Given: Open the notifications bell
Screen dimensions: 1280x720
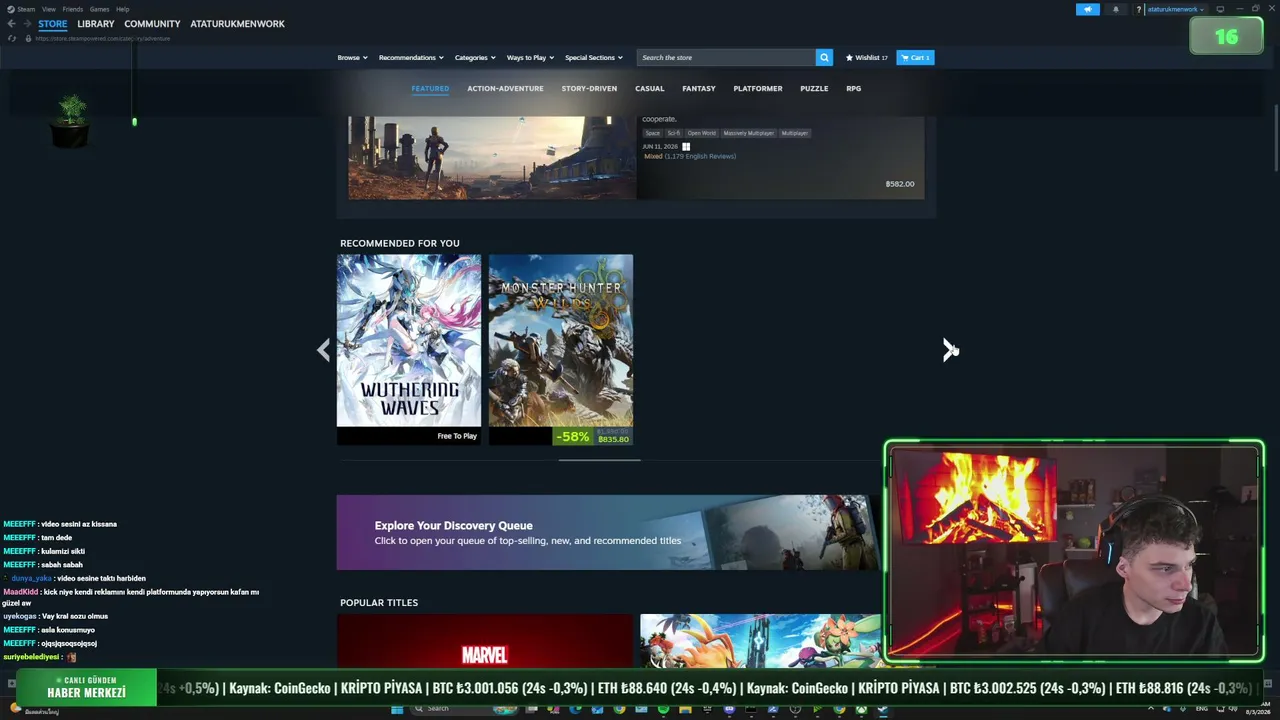Looking at the screenshot, I should (x=1116, y=9).
